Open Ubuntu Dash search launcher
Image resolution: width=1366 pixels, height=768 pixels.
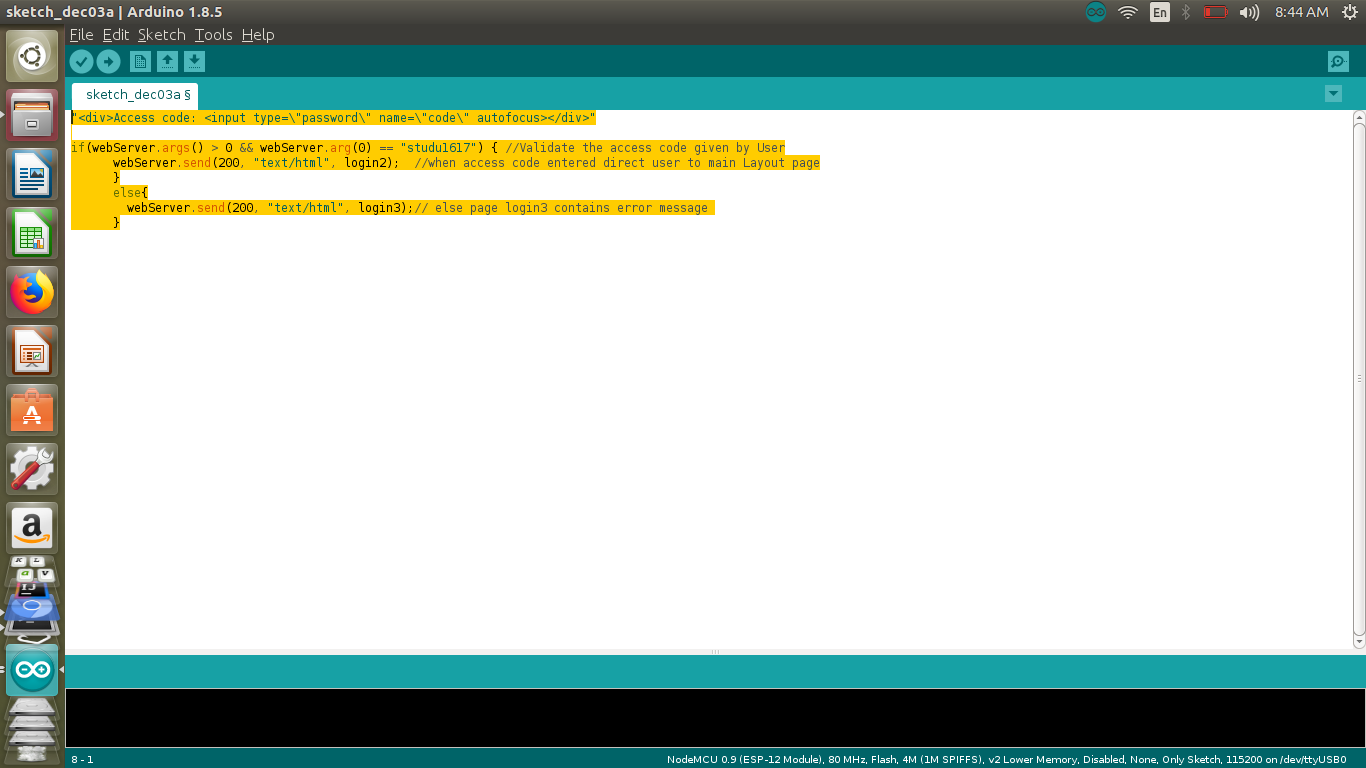[32, 56]
